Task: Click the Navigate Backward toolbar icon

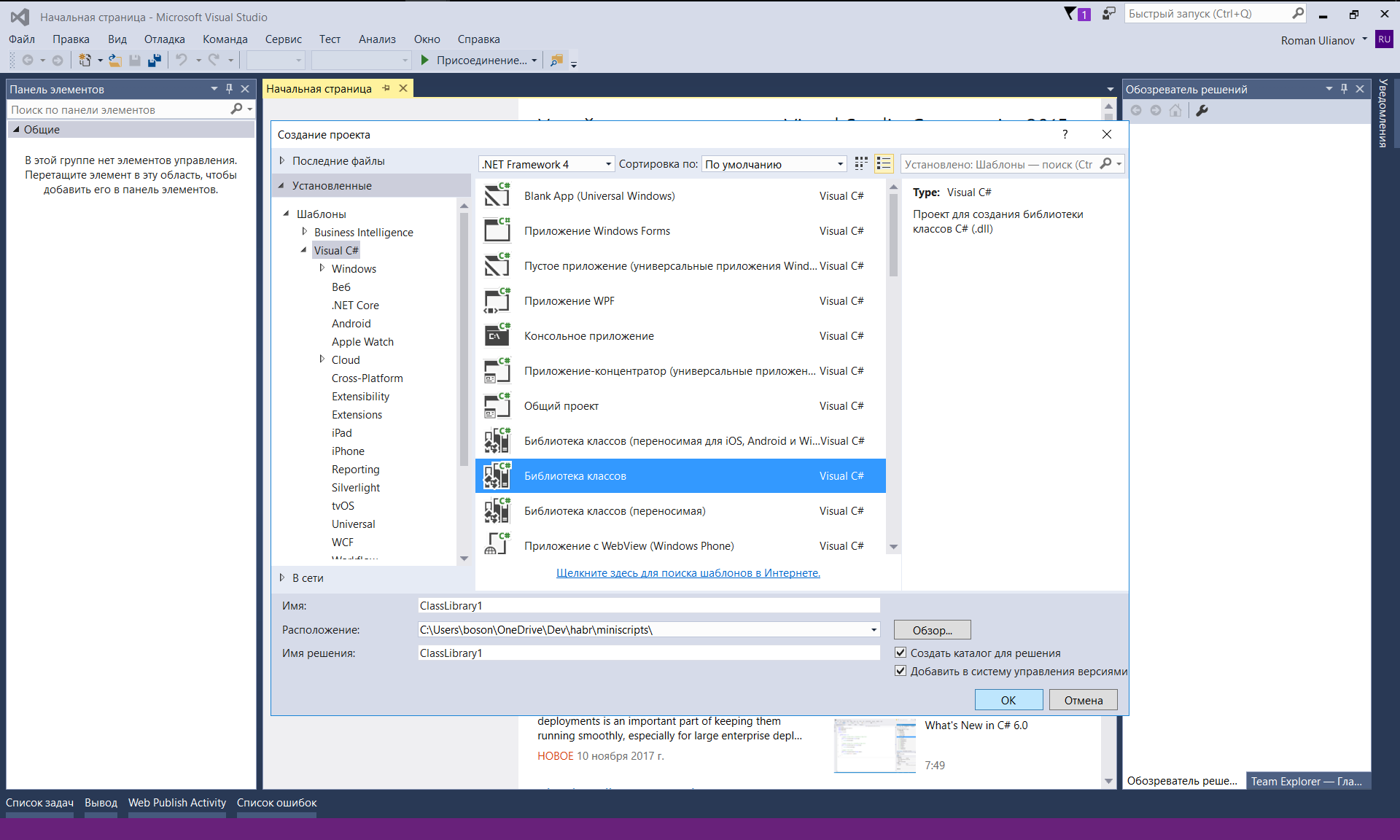Action: tap(28, 61)
